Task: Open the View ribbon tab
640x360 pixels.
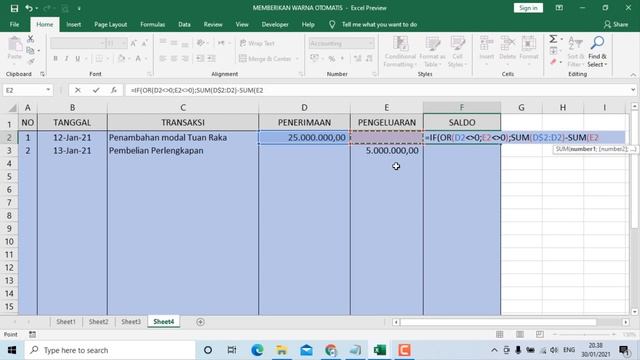Action: tap(242, 24)
